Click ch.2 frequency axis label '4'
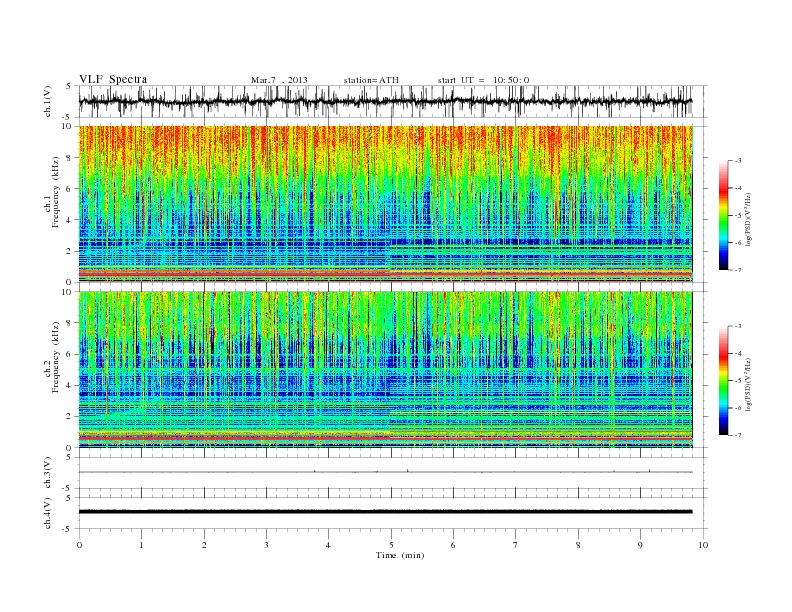Screen dimensions: 792x612 [70, 386]
